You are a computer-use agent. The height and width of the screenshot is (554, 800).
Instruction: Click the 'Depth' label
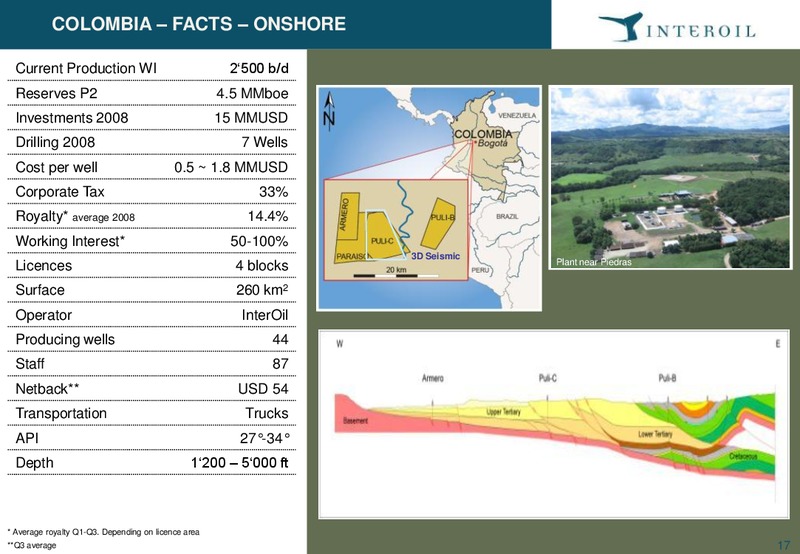tap(34, 463)
